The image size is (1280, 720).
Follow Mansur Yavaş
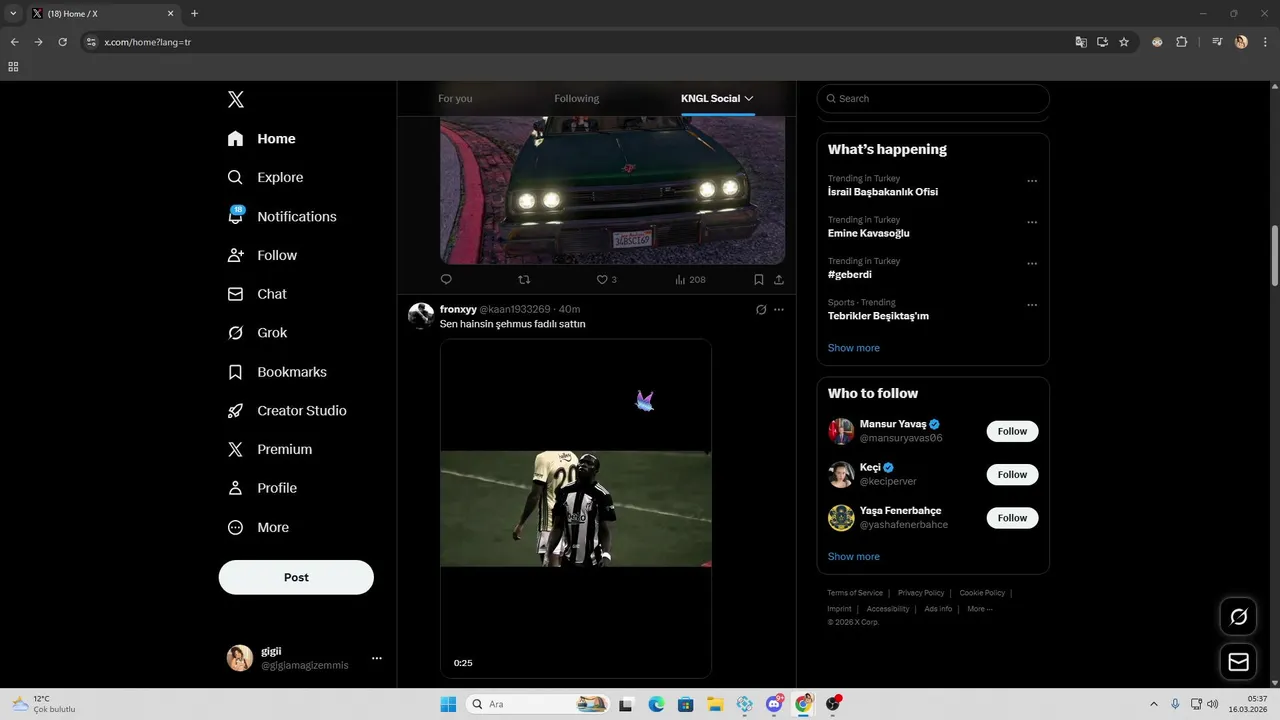[x=1012, y=431]
